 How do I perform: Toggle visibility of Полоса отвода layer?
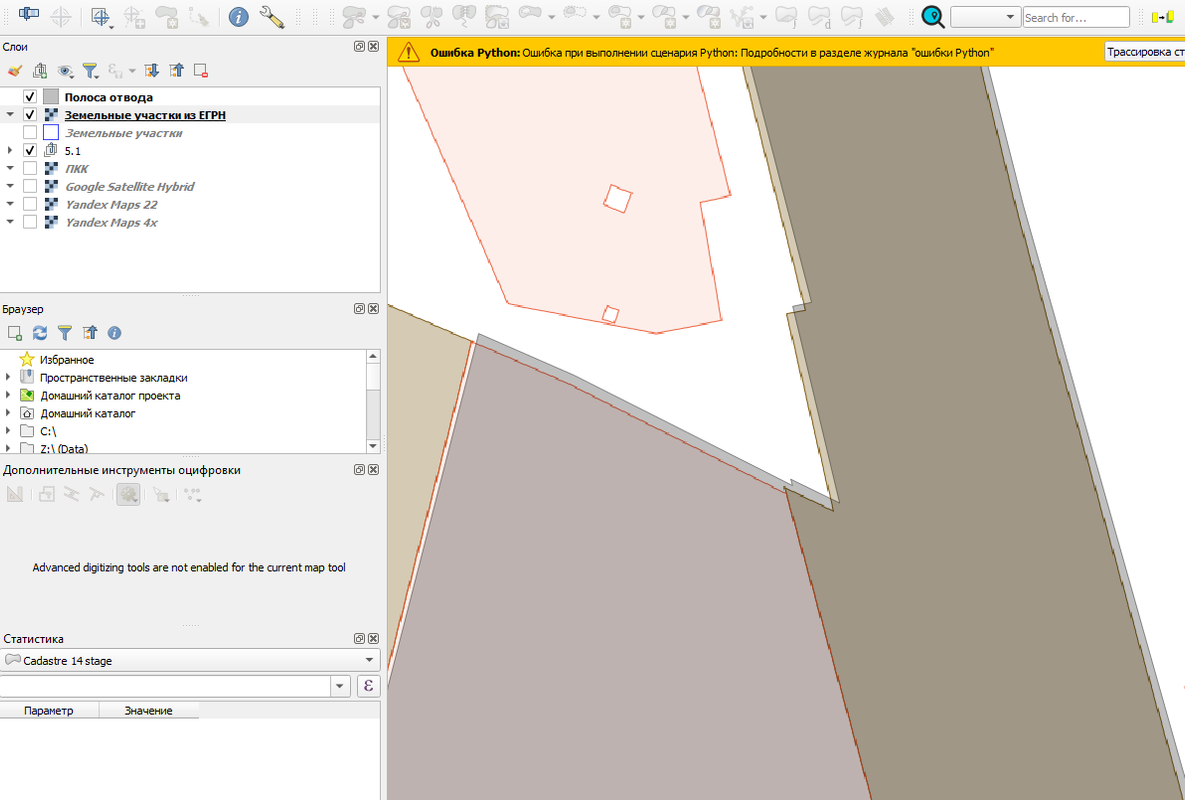tap(30, 97)
